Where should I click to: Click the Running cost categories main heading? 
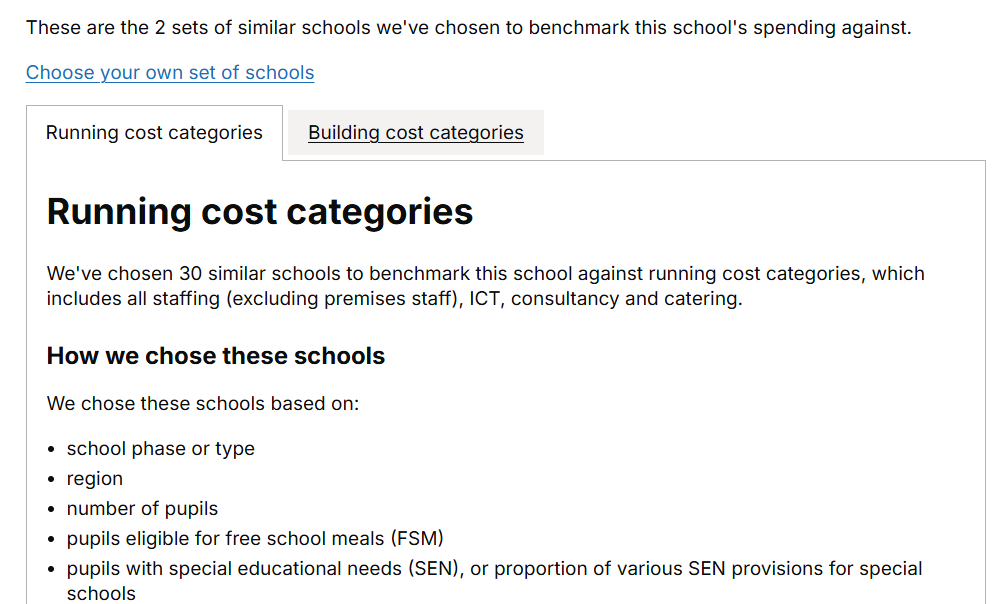point(260,212)
